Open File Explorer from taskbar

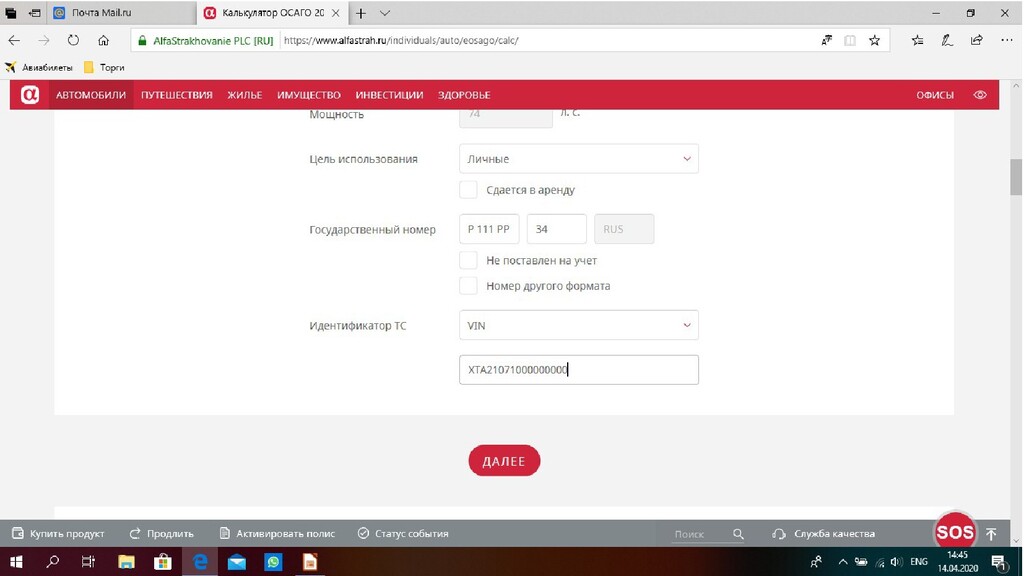tap(126, 562)
